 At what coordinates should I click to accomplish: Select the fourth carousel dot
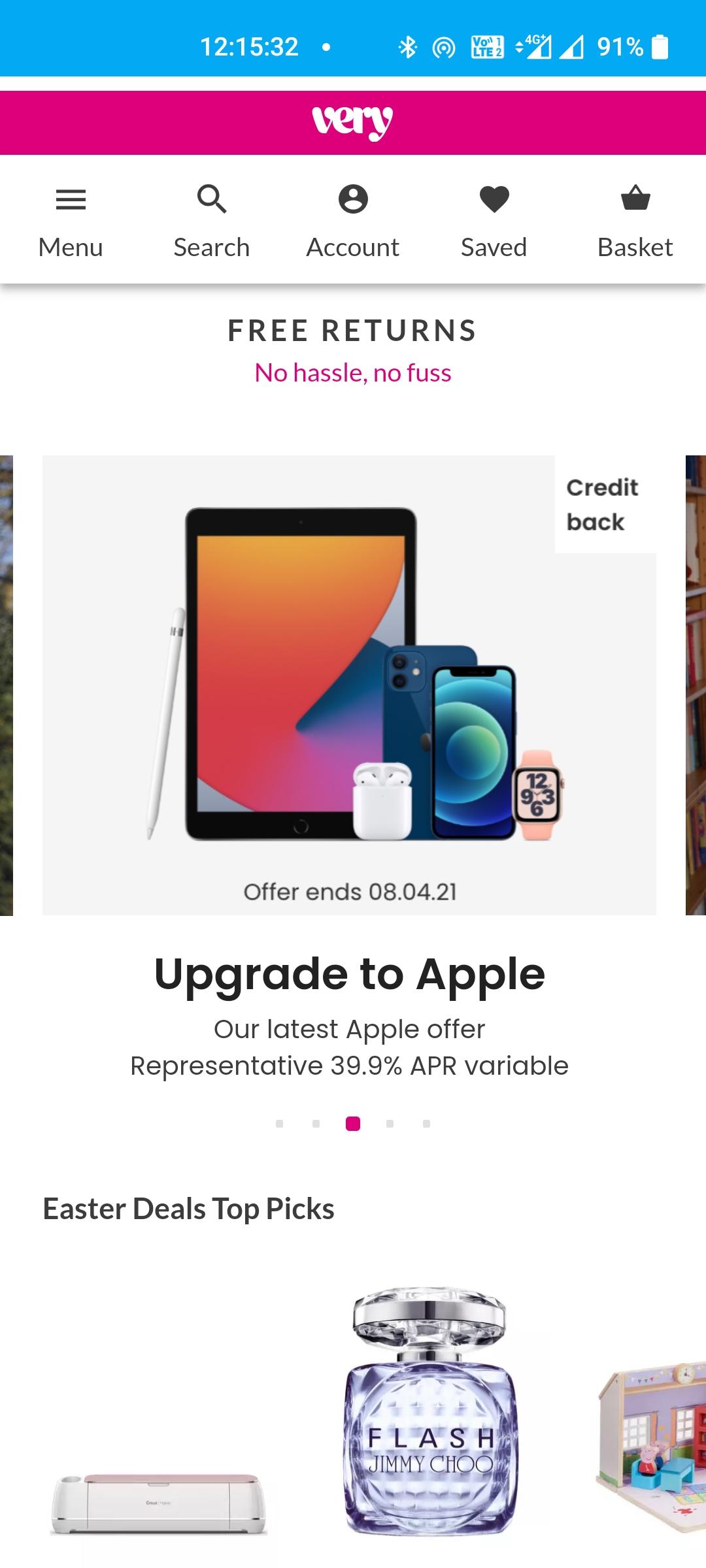[390, 1124]
